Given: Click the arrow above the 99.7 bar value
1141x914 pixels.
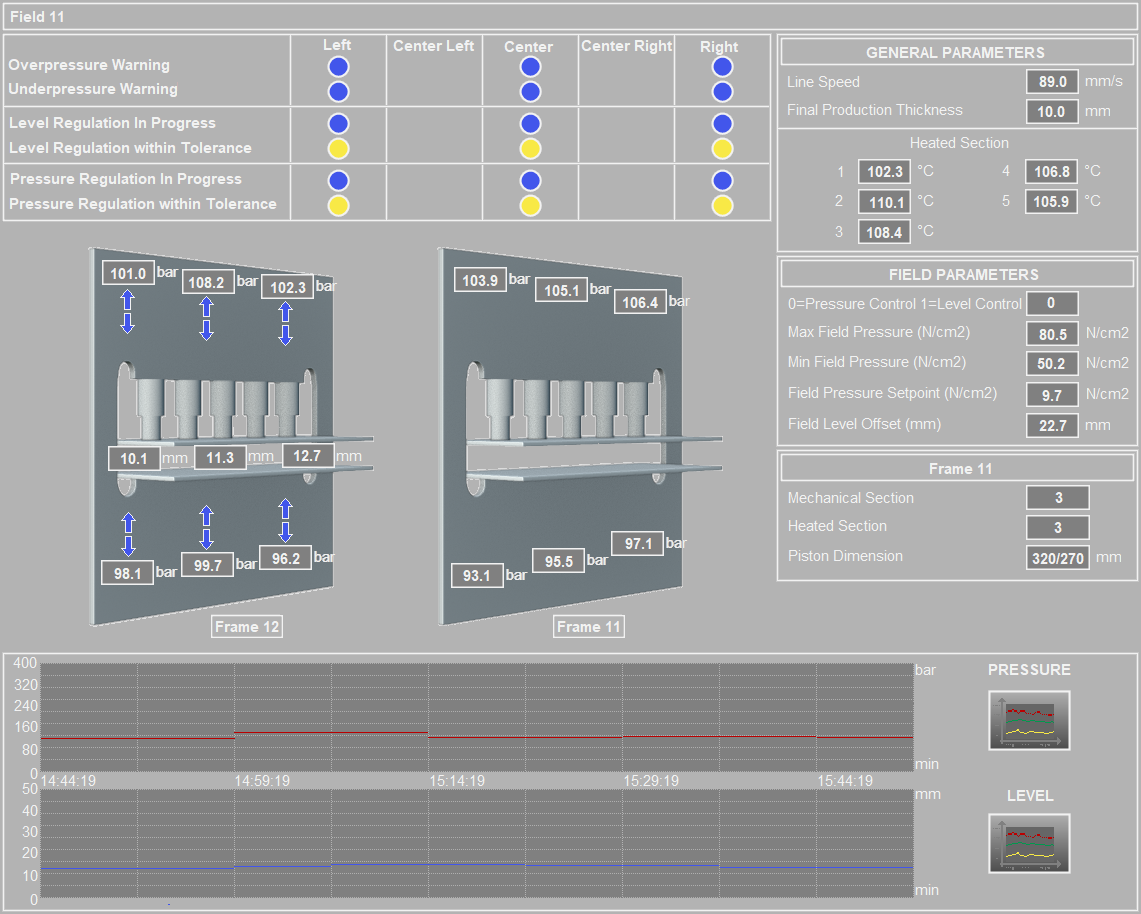Looking at the screenshot, I should tap(207, 527).
